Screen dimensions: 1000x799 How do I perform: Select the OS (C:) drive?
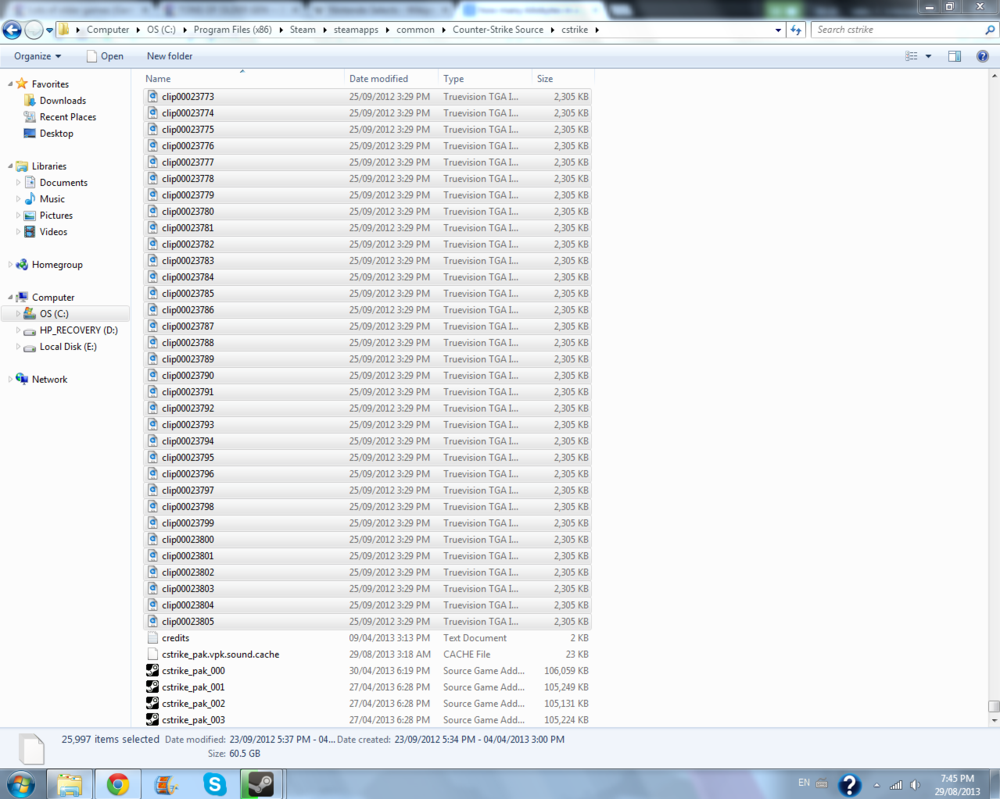pos(54,314)
